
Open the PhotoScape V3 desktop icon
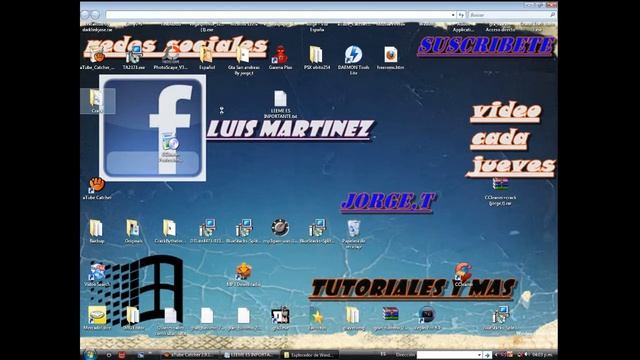pyautogui.click(x=170, y=58)
